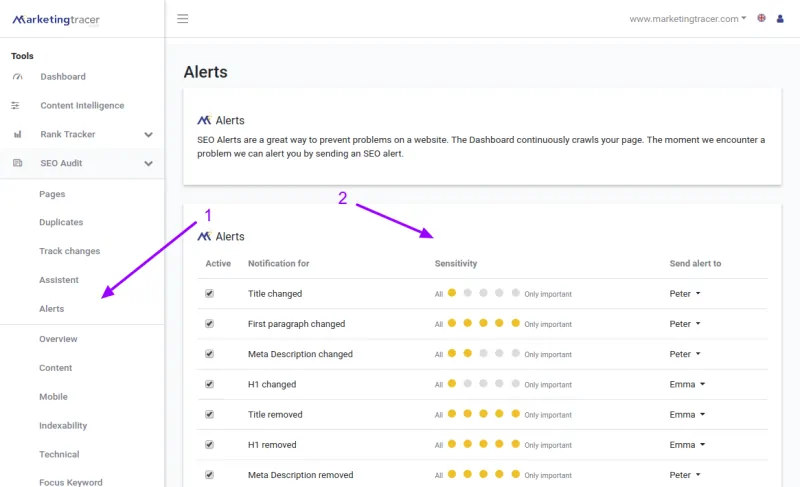This screenshot has width=800, height=487.
Task: Go to Duplicates submenu item
Action: coord(61,222)
